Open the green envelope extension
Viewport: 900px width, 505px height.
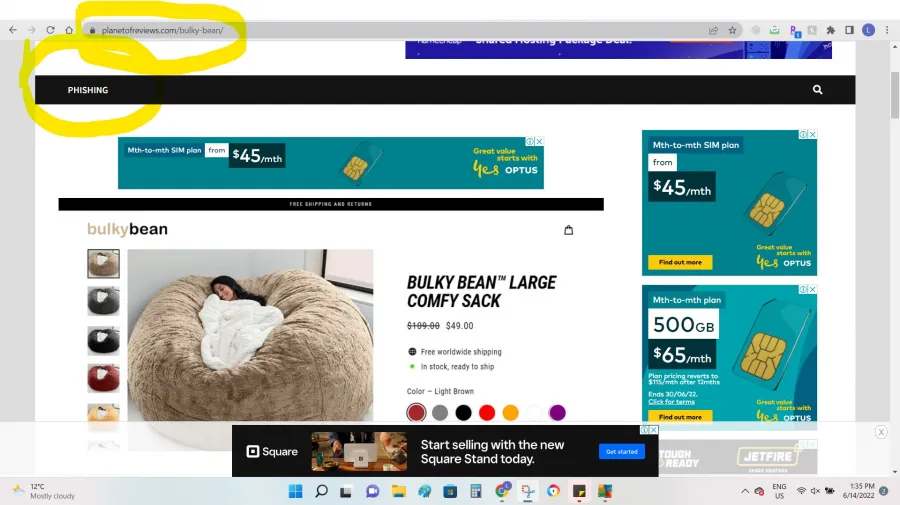tap(774, 30)
